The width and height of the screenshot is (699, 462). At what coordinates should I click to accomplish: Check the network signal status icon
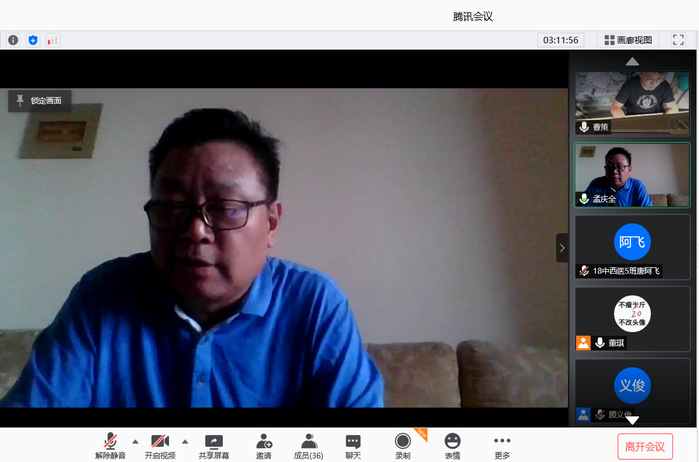pyautogui.click(x=52, y=40)
